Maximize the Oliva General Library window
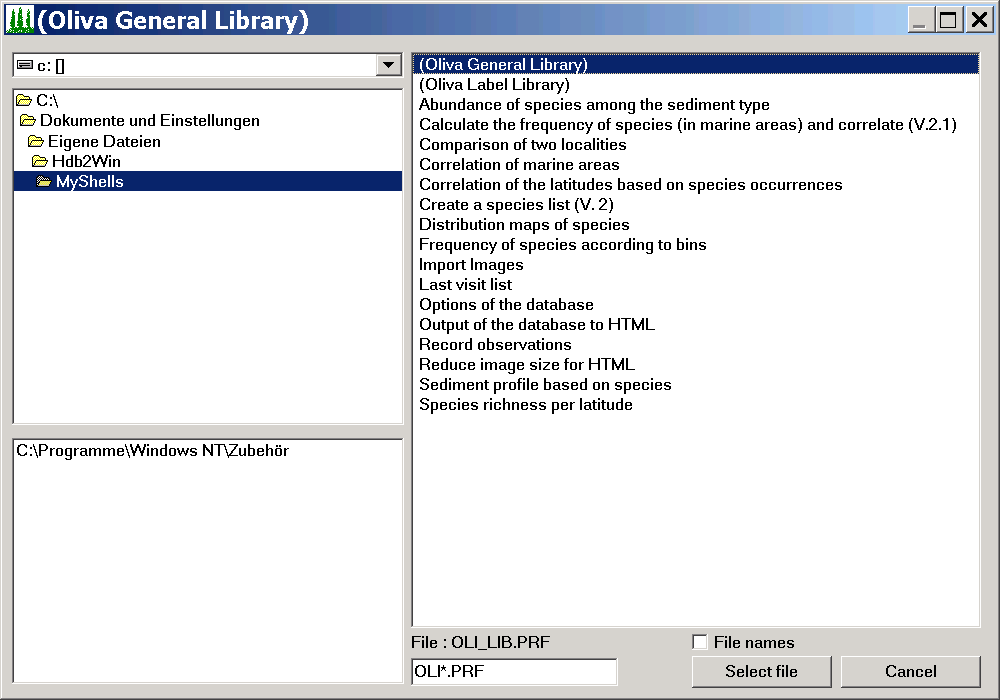The height and width of the screenshot is (700, 1000). [948, 20]
